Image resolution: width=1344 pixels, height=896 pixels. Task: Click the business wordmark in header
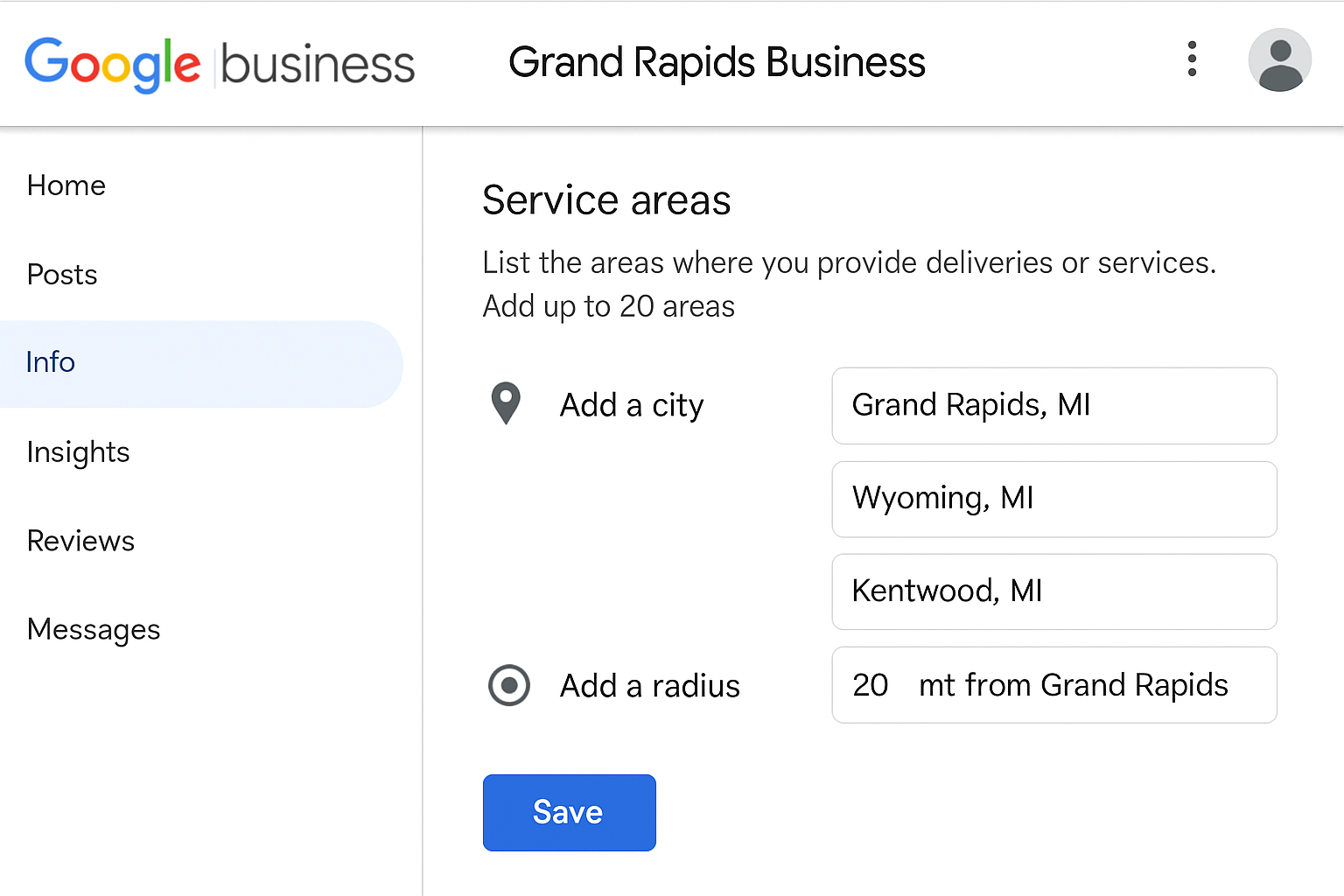click(x=318, y=66)
